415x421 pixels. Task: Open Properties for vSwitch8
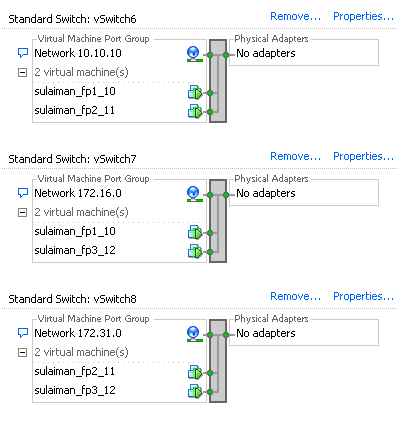pos(363,296)
